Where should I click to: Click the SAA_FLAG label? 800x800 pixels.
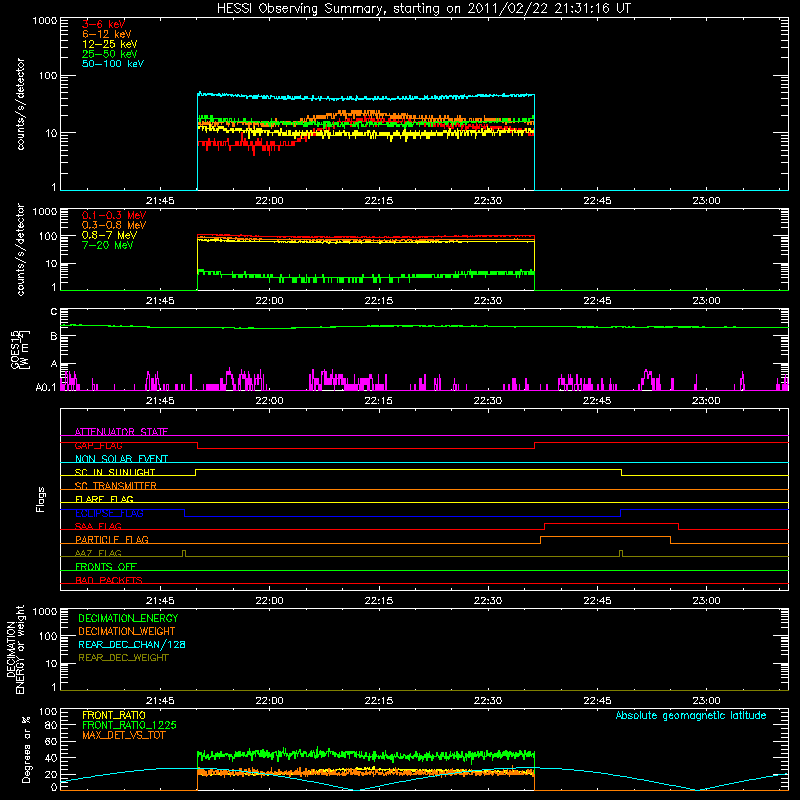(x=98, y=526)
